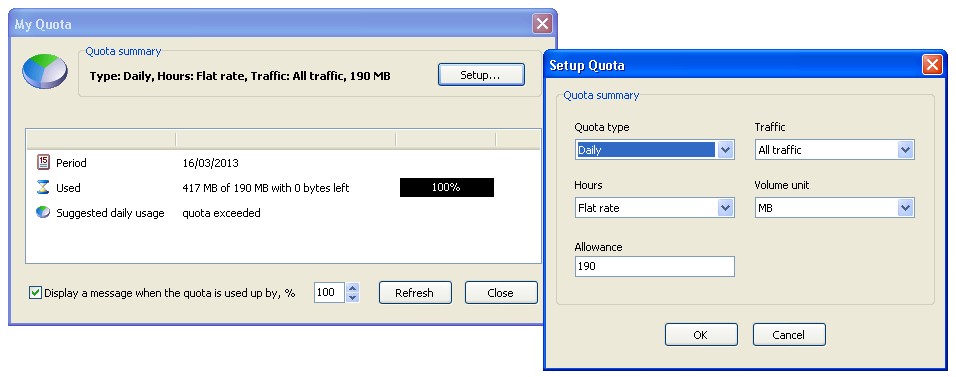Cancel the Setup Quota dialog
Viewport: 956px width, 377px height.
coord(789,334)
